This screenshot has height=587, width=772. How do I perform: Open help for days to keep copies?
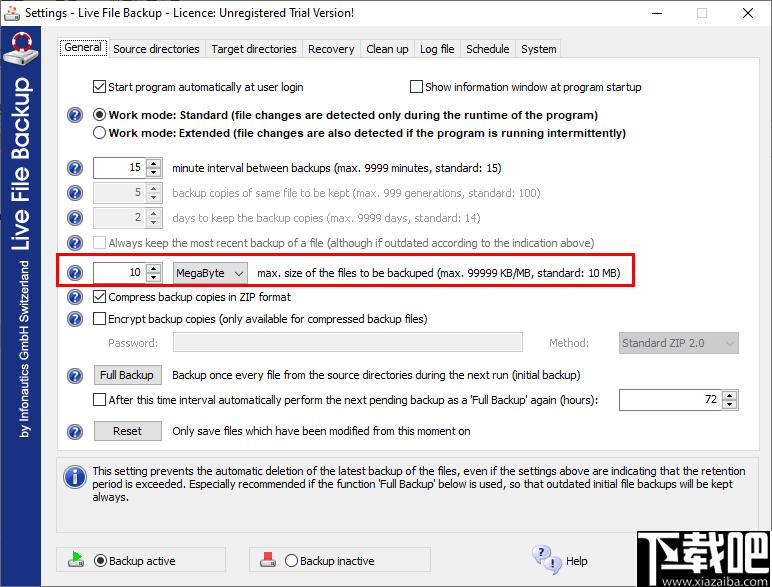[75, 218]
